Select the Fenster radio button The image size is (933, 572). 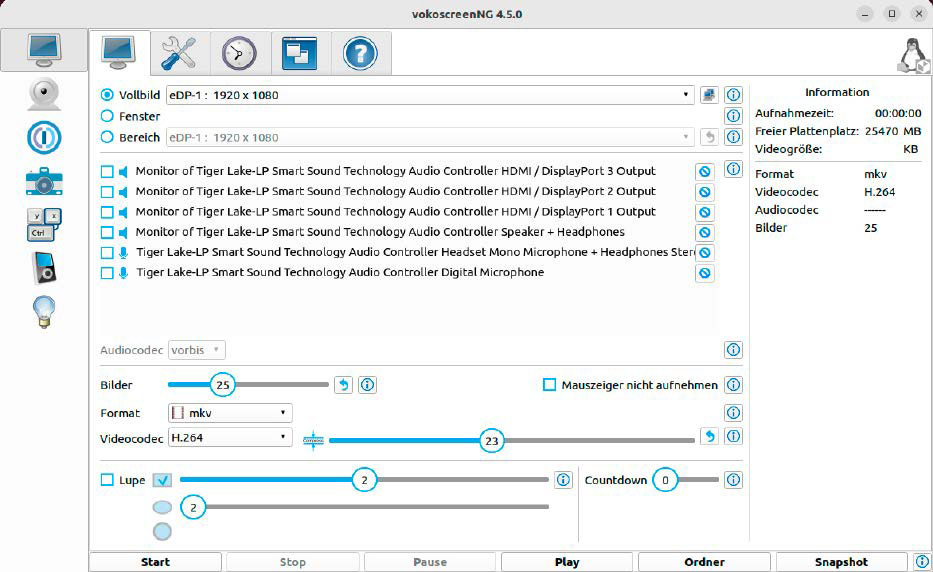click(108, 116)
